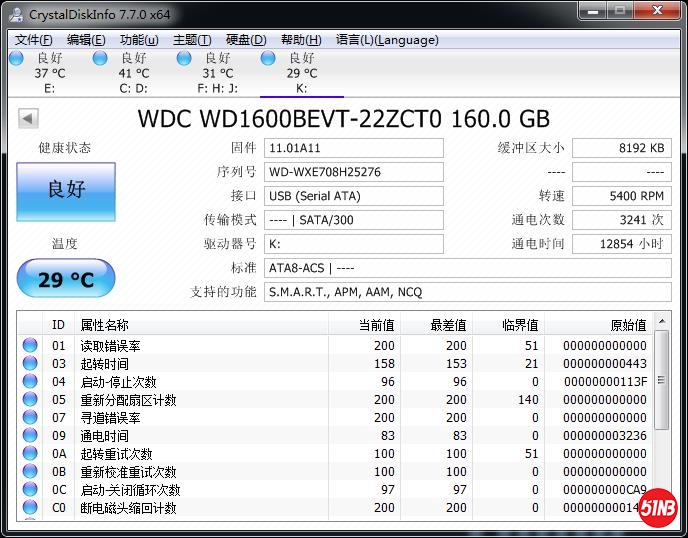The width and height of the screenshot is (688, 538).
Task: Click the serial number field WD-WXE708H25276
Action: (354, 172)
